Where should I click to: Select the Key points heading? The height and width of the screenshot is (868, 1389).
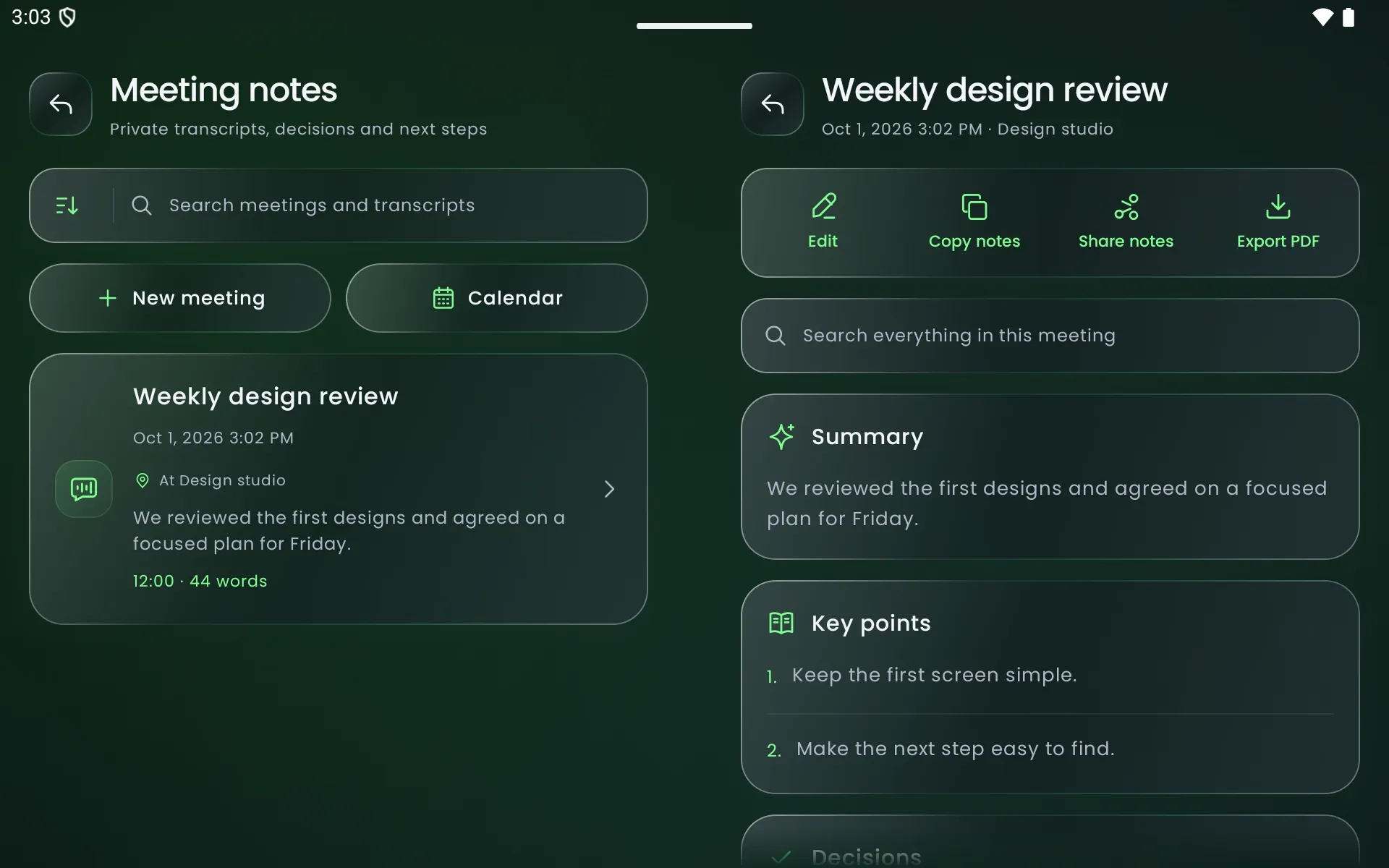pyautogui.click(x=871, y=624)
